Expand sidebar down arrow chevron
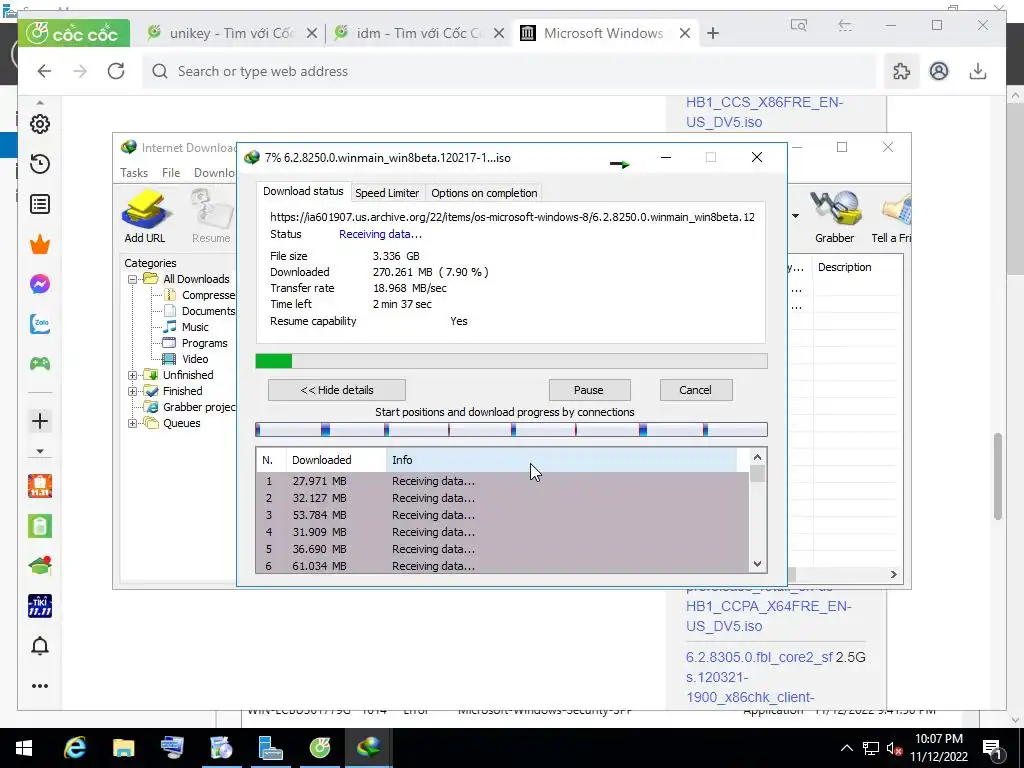 click(x=40, y=451)
